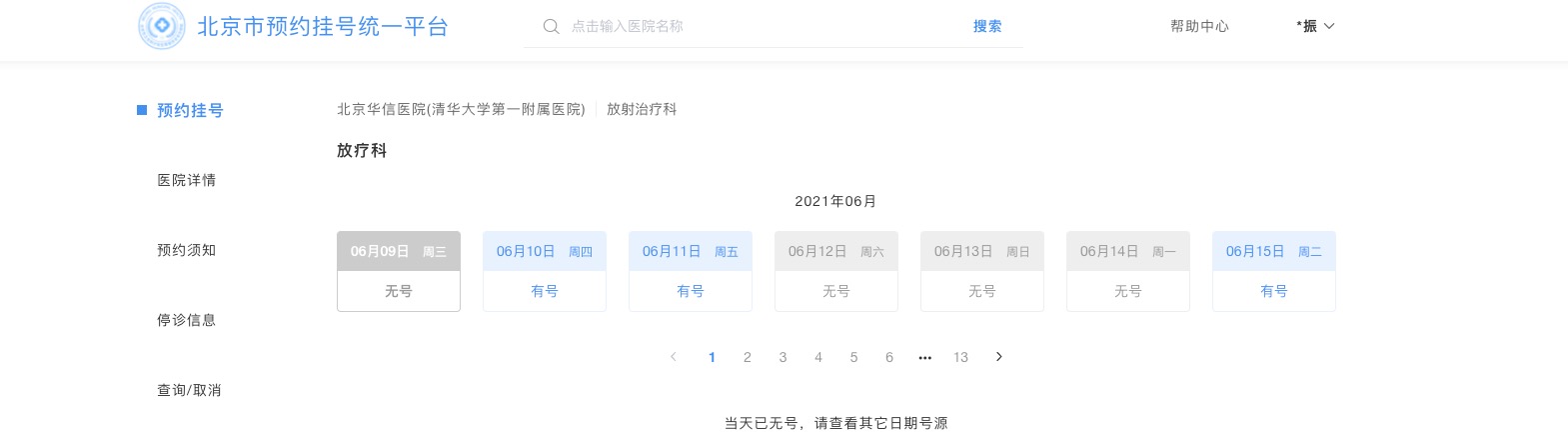Click 无号 under 06月13日
Viewport: 1568px width, 445px height.
982,291
